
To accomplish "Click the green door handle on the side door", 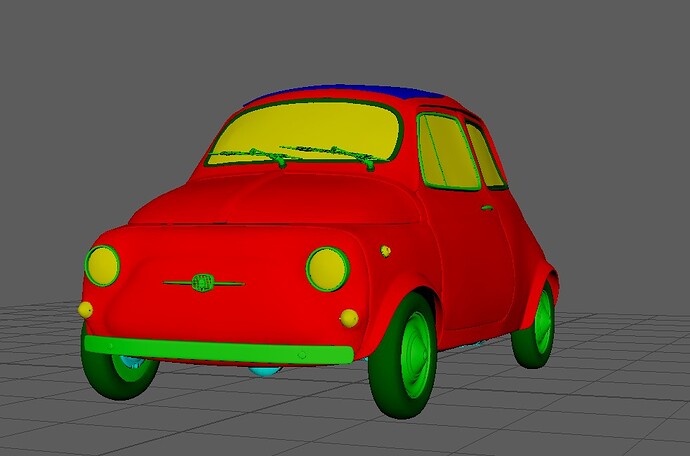I will click(486, 208).
